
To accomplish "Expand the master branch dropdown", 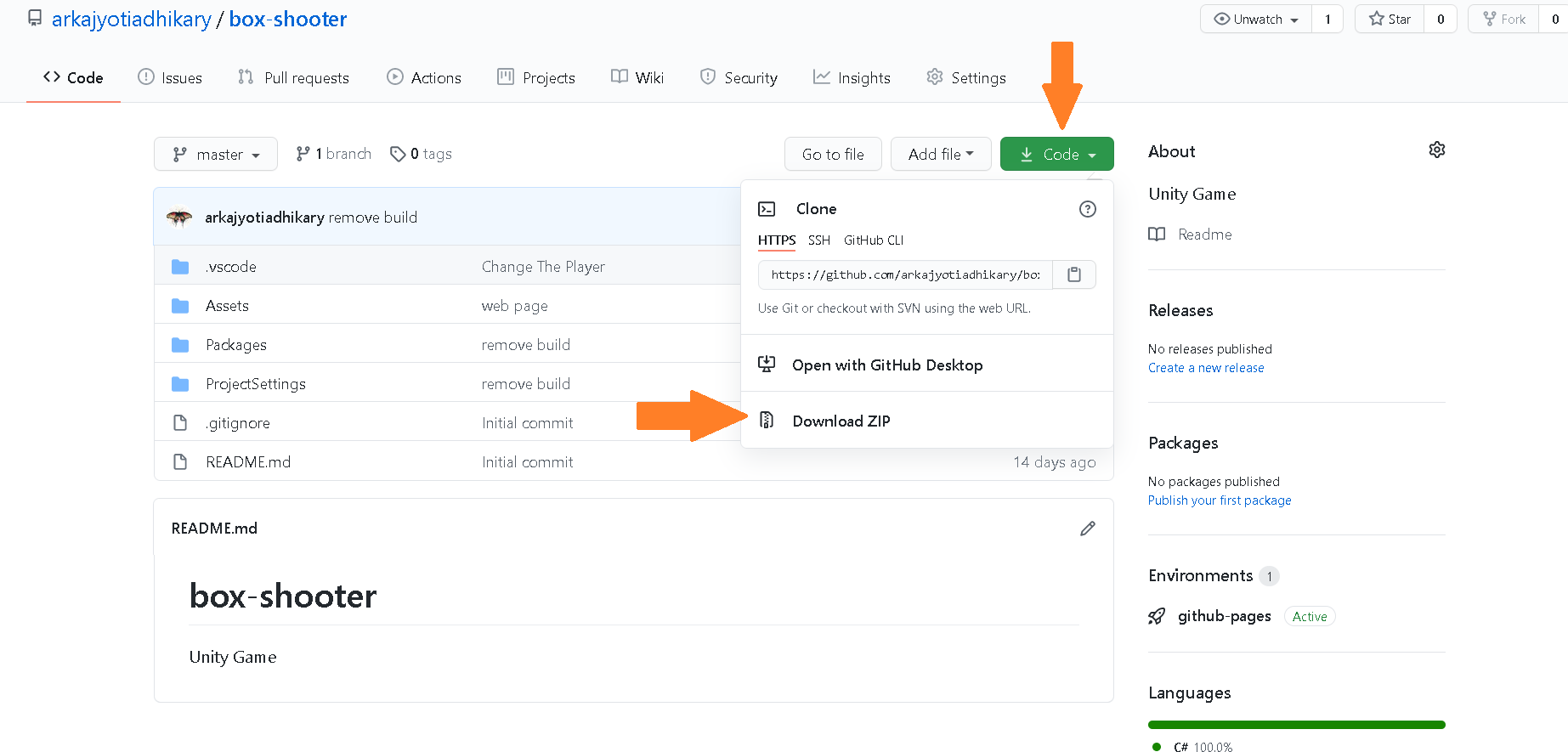I will (x=216, y=154).
